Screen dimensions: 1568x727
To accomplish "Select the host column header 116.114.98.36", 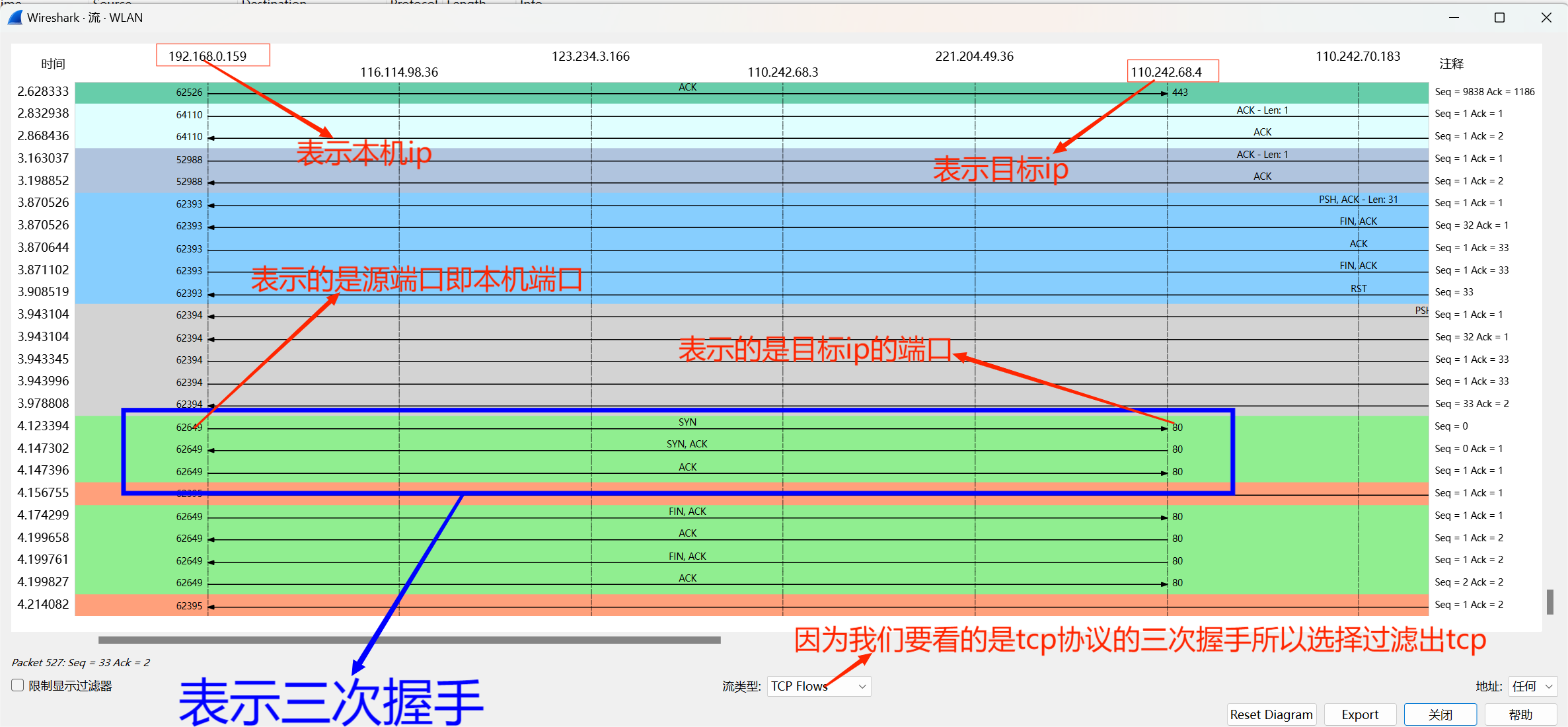I will coord(399,72).
